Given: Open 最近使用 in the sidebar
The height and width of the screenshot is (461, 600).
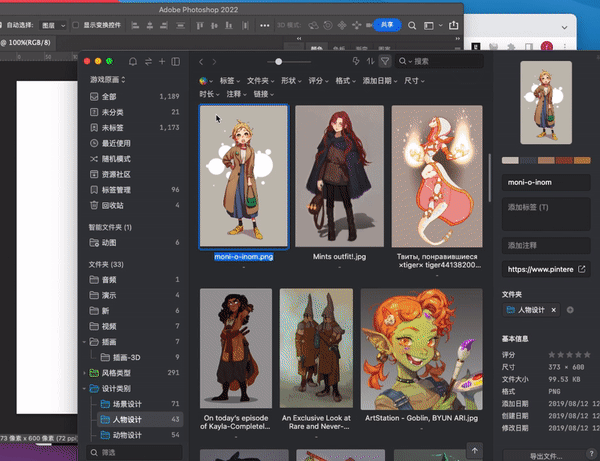Looking at the screenshot, I should click(134, 143).
